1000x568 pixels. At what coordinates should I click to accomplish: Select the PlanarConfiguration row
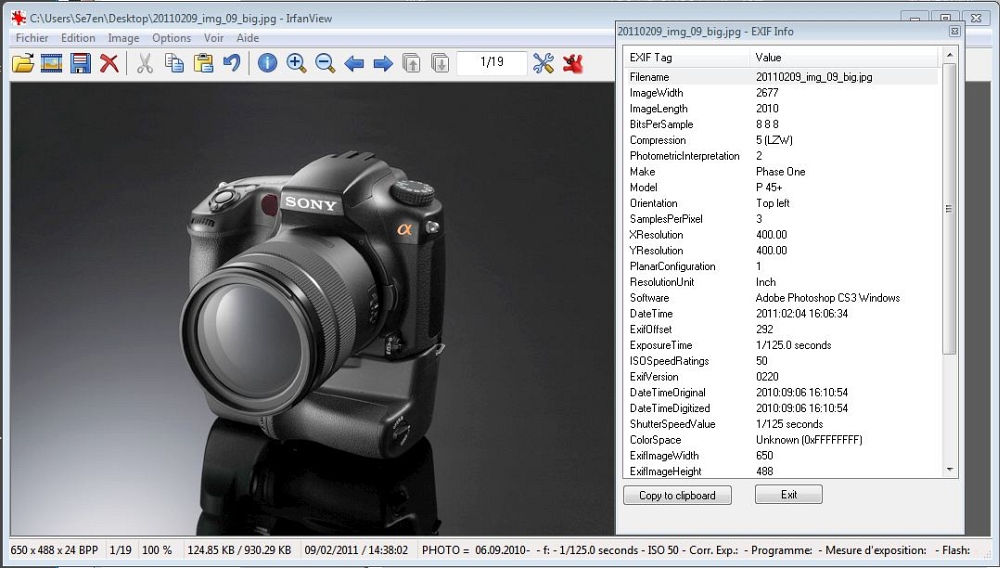(x=781, y=266)
